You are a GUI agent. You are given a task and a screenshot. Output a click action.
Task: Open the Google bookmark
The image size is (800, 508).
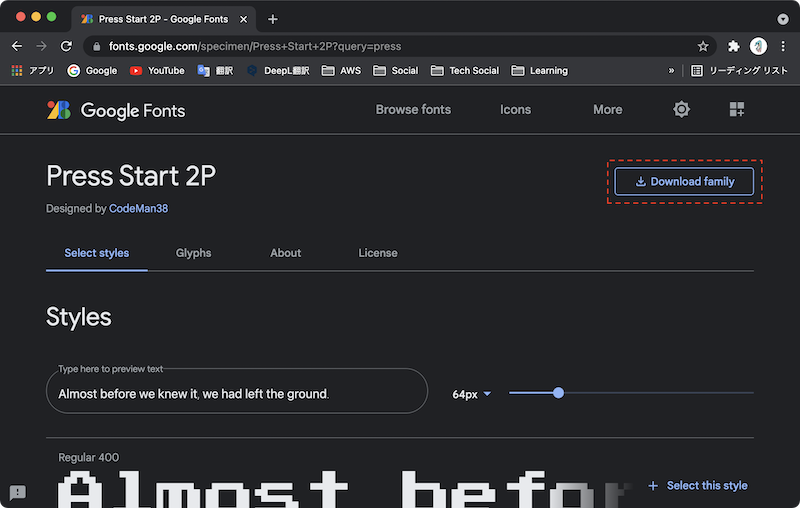92,71
